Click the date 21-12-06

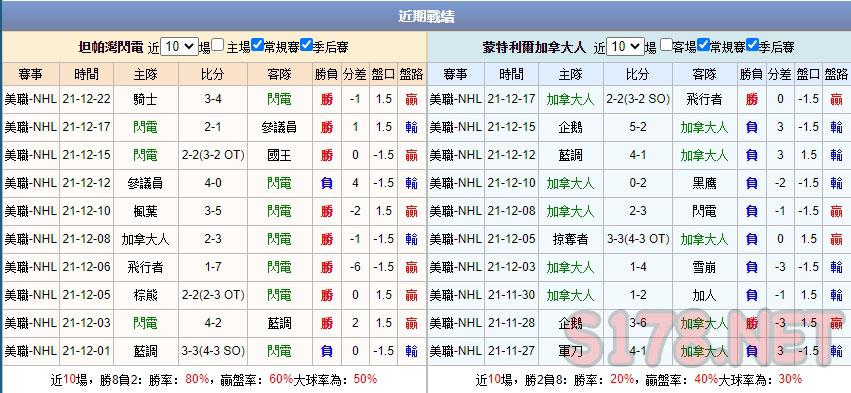pyautogui.click(x=86, y=268)
